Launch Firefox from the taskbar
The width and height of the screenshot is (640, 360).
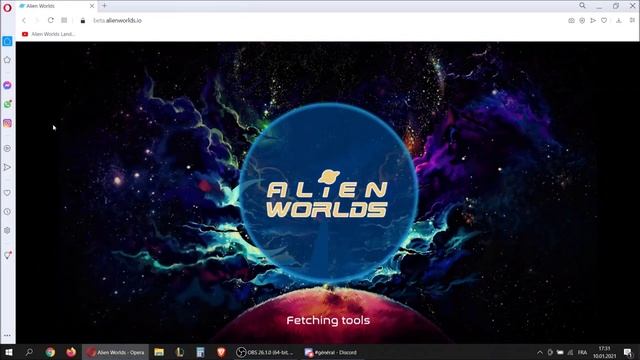tap(71, 352)
